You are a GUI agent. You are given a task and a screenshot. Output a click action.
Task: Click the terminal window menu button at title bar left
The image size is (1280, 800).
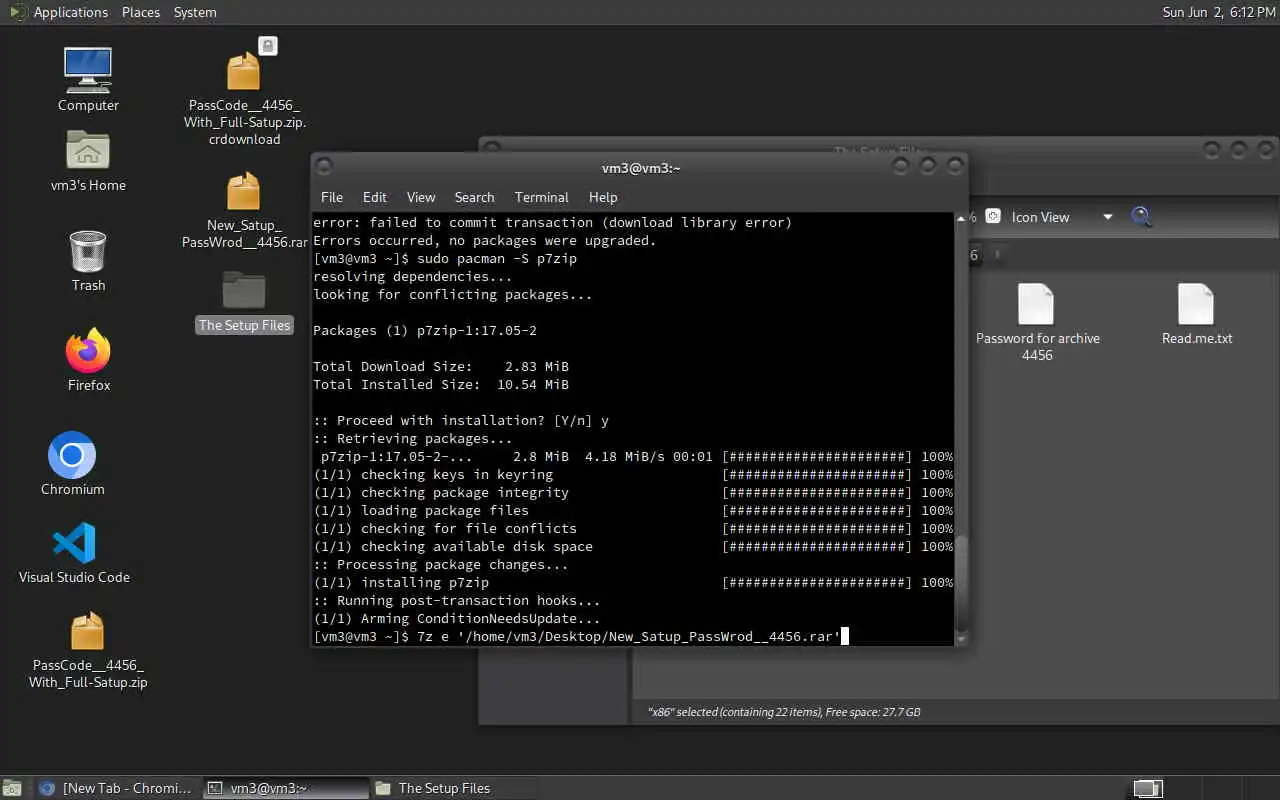pyautogui.click(x=324, y=167)
